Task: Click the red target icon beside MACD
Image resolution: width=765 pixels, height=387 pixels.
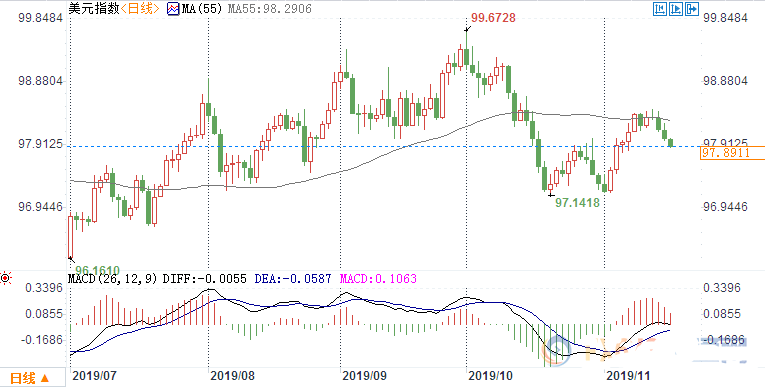Action: click(6, 279)
